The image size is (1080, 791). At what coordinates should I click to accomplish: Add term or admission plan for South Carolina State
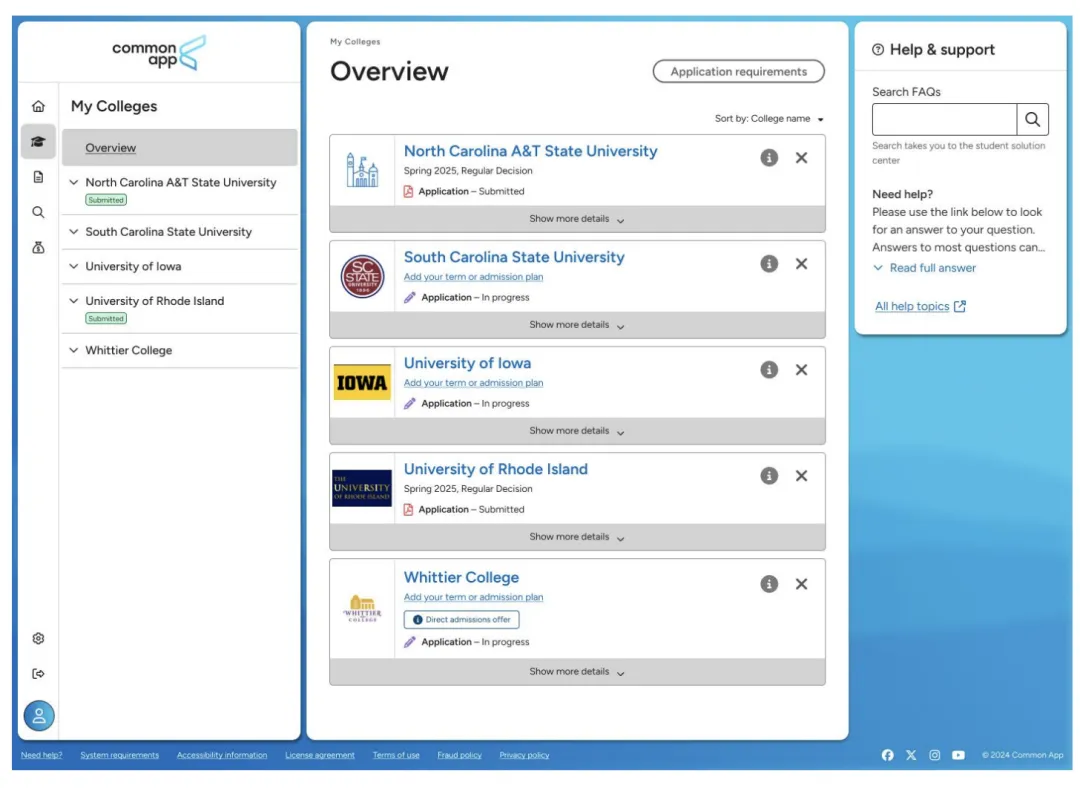click(473, 277)
